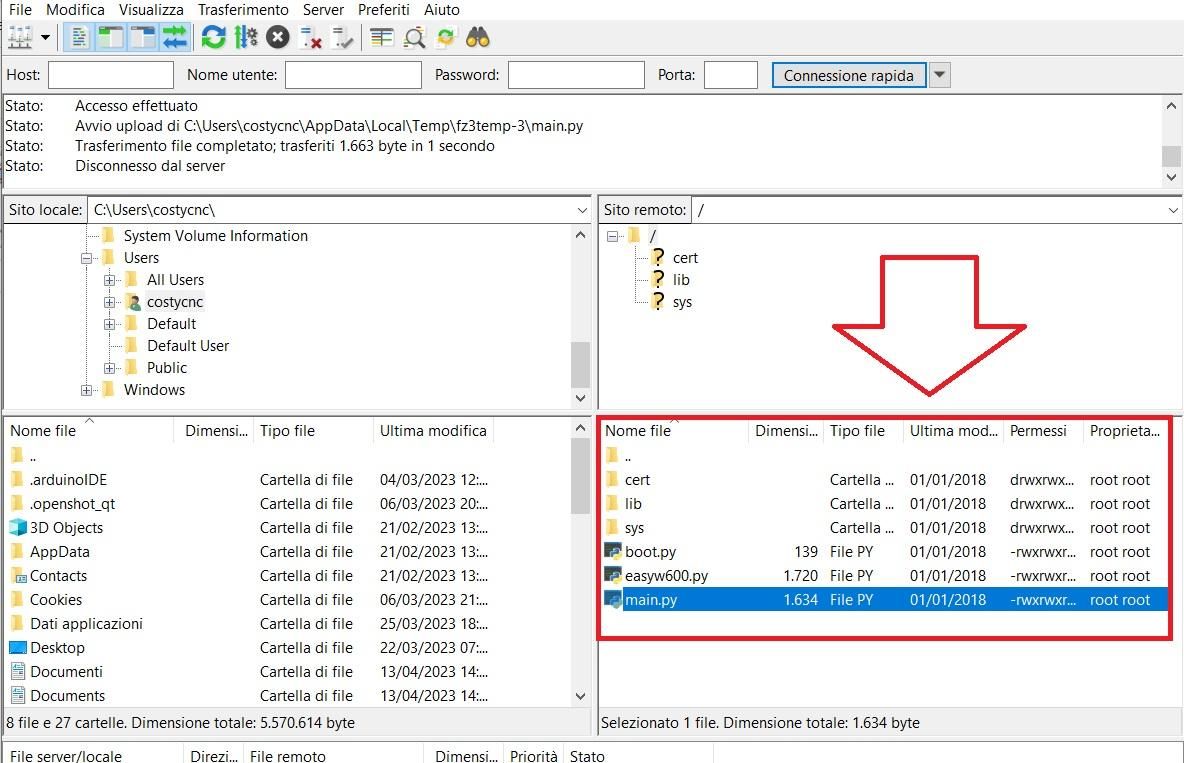This screenshot has height=763, width=1184.
Task: Open the Preferiti menu
Action: (384, 10)
